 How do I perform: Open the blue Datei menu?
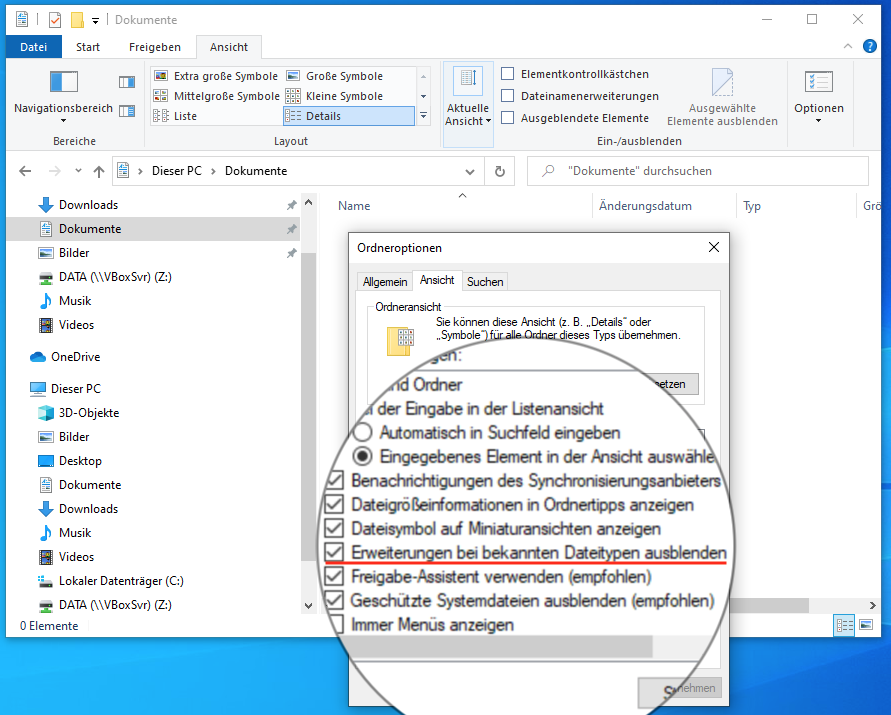pyautogui.click(x=34, y=47)
